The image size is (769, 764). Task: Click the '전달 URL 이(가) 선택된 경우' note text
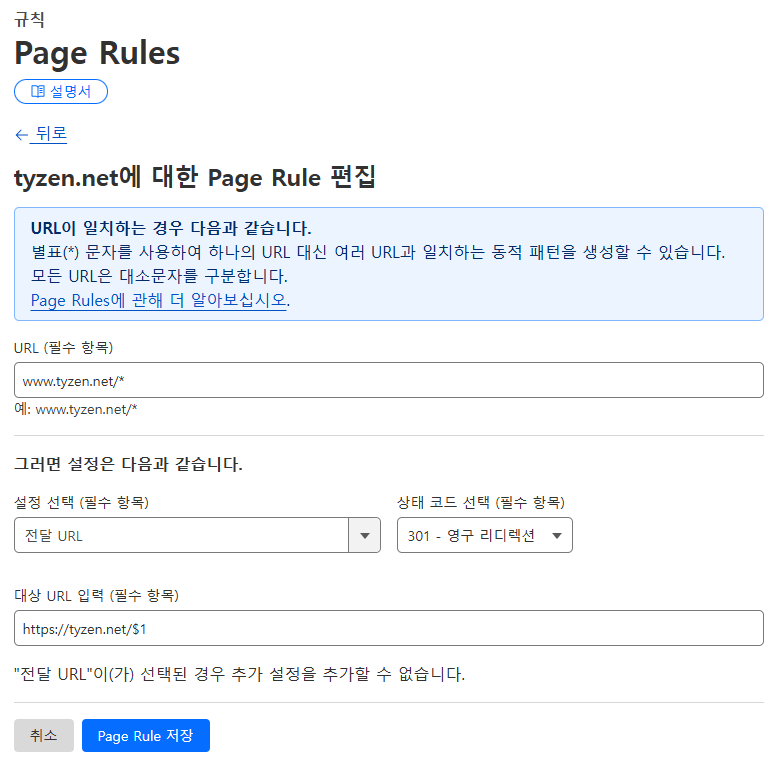tap(239, 674)
